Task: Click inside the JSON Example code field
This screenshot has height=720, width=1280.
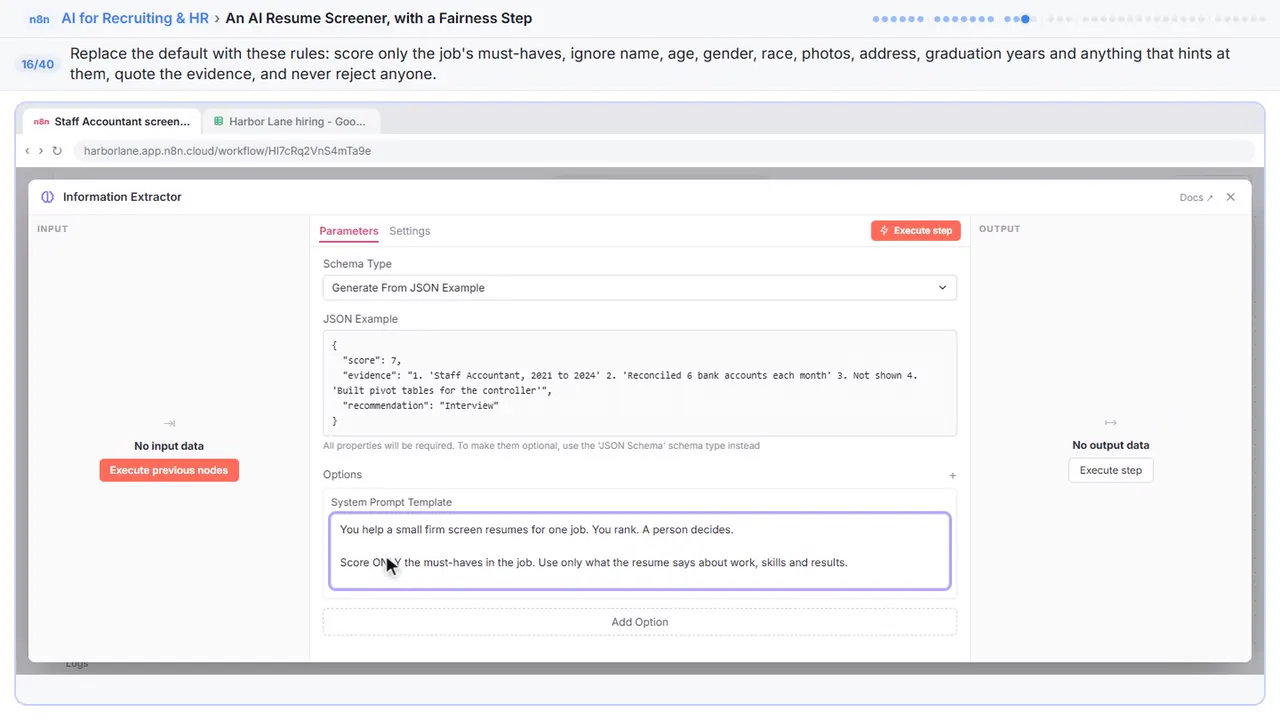Action: click(640, 383)
